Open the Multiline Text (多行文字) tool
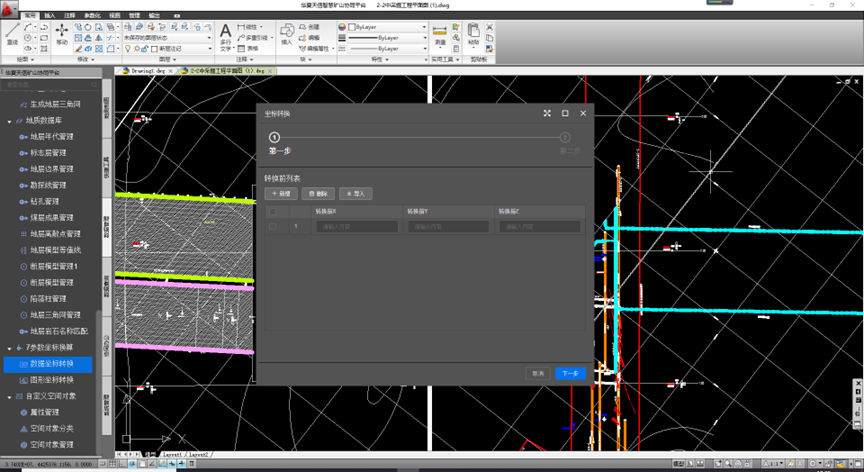Image resolution: width=864 pixels, height=472 pixels. click(225, 37)
